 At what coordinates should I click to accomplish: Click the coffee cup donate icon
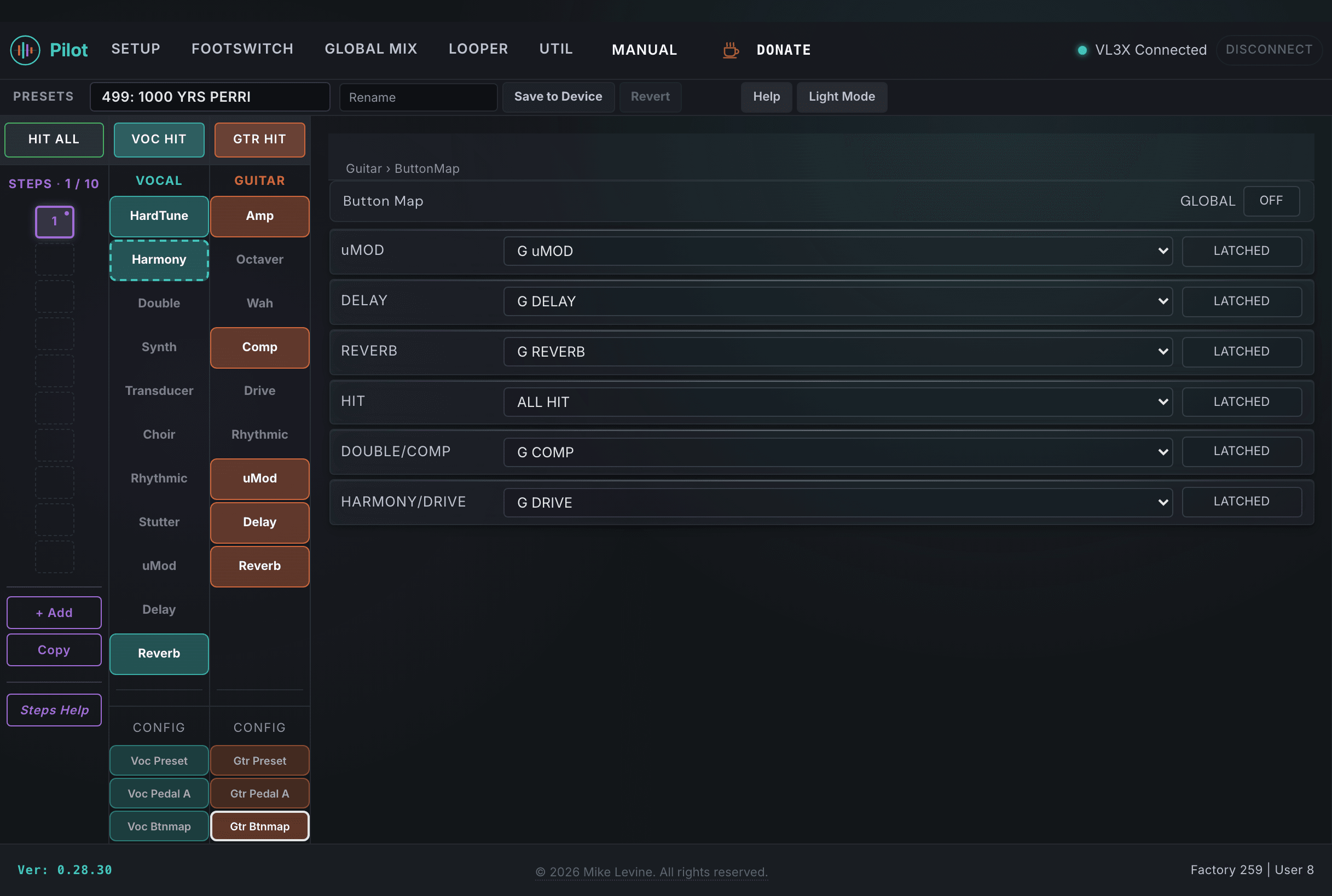pyautogui.click(x=730, y=50)
